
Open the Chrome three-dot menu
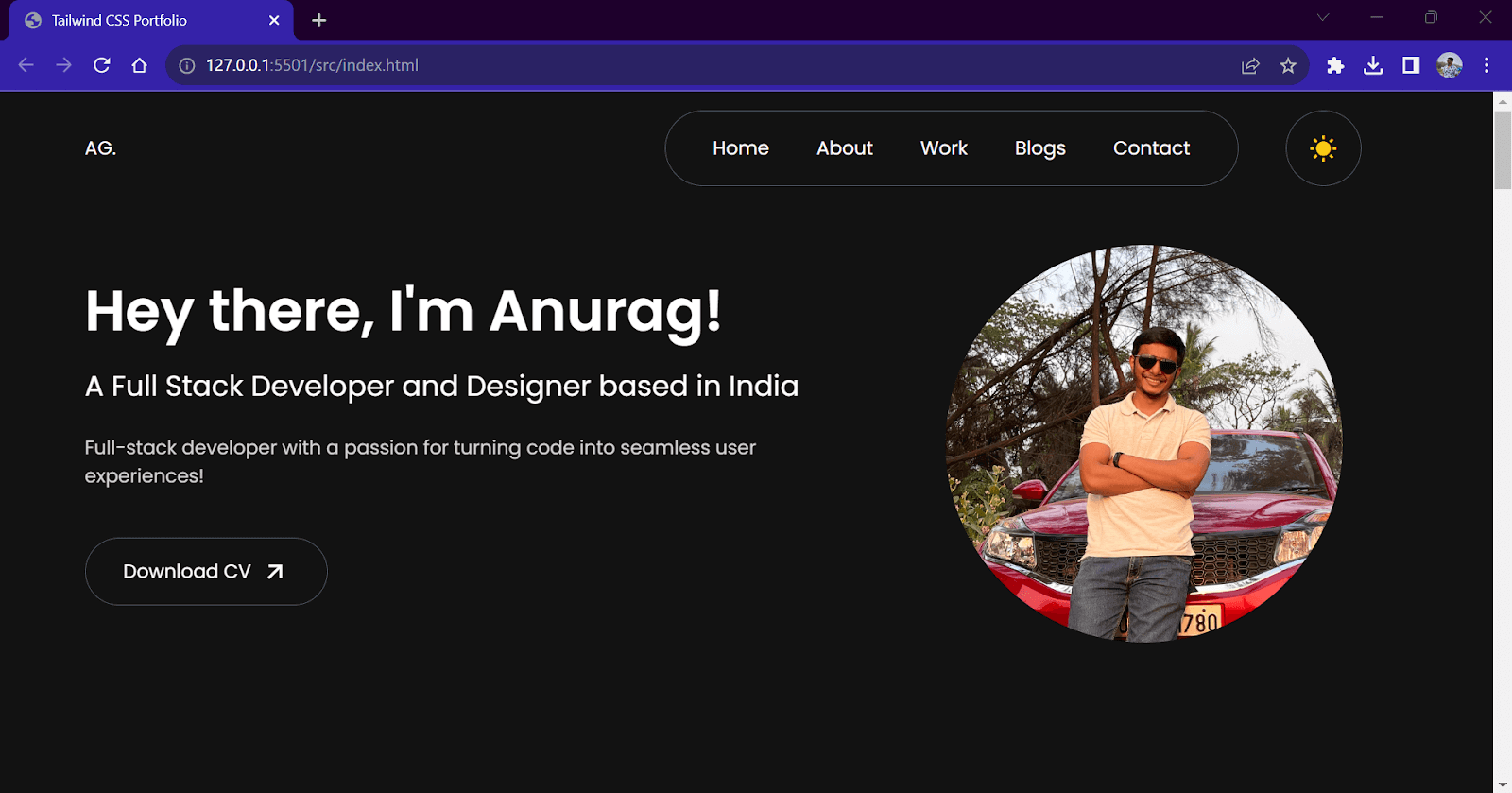click(x=1486, y=65)
